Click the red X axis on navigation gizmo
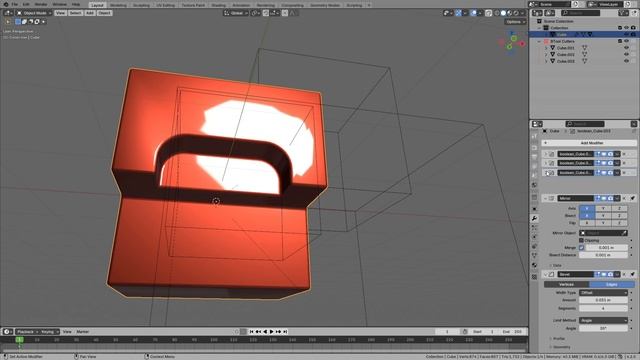This screenshot has width=640, height=360. pos(522,44)
